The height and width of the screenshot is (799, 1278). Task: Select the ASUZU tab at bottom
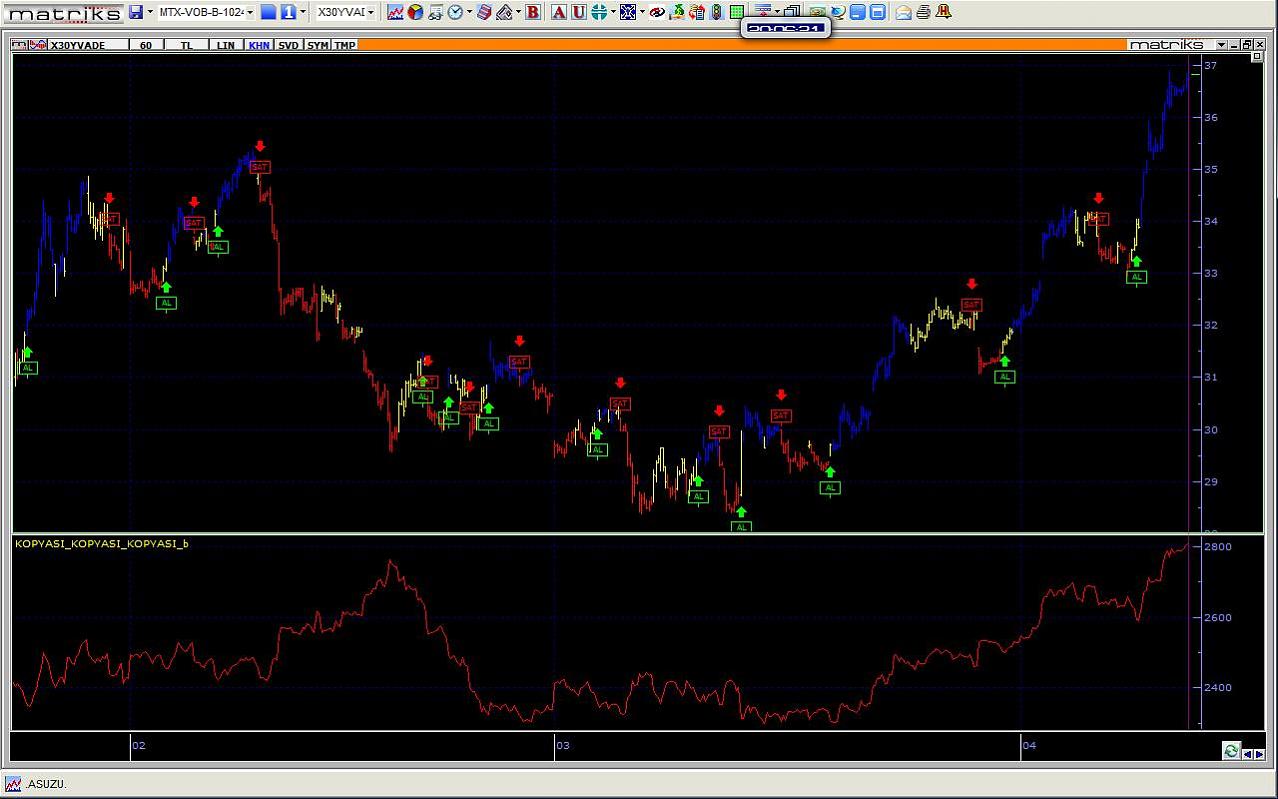pos(46,784)
